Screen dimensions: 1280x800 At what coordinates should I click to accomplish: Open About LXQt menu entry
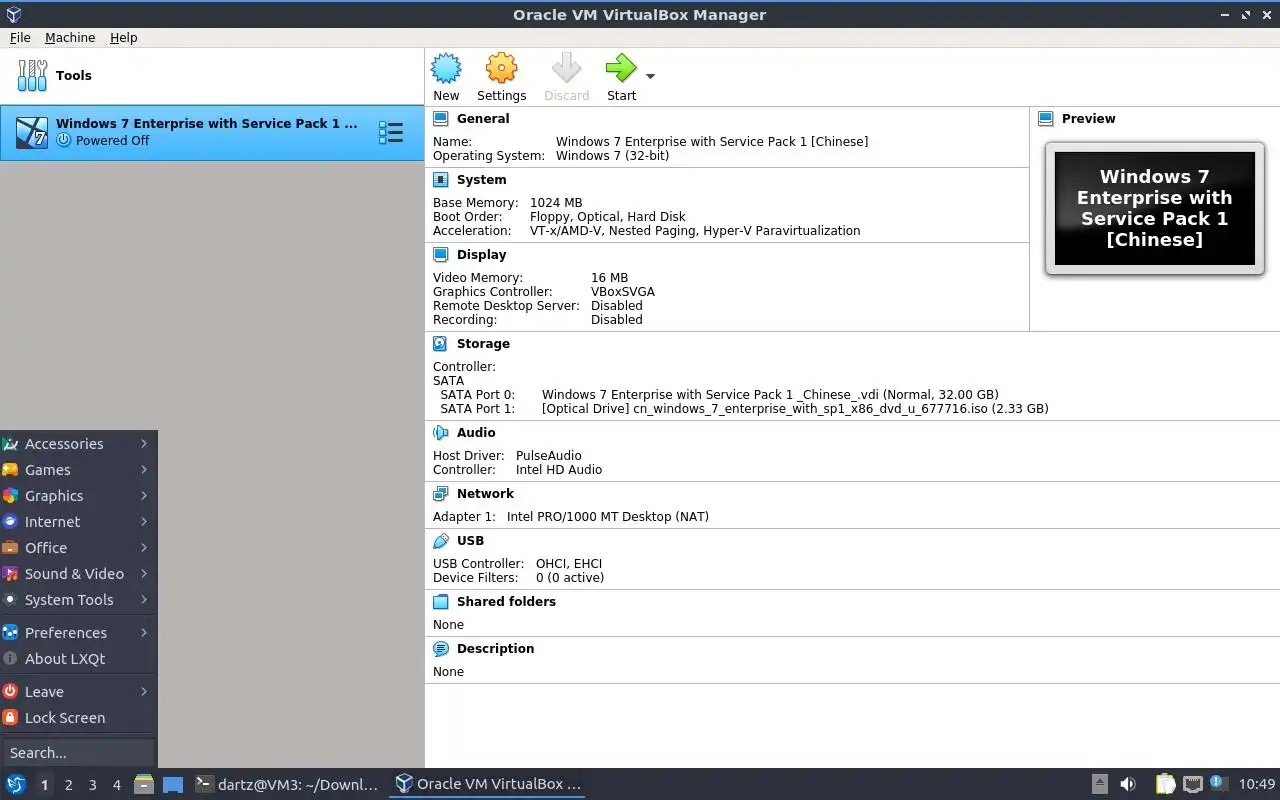(79, 658)
